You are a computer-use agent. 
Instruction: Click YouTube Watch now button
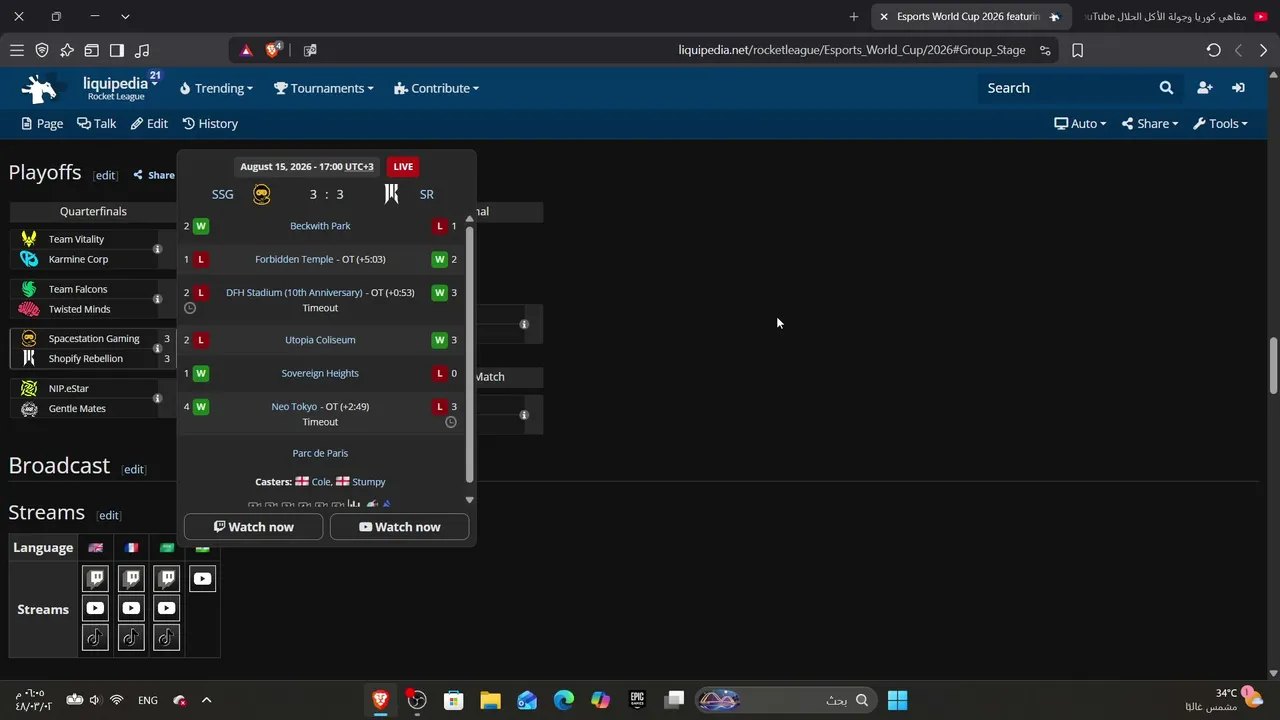[400, 527]
